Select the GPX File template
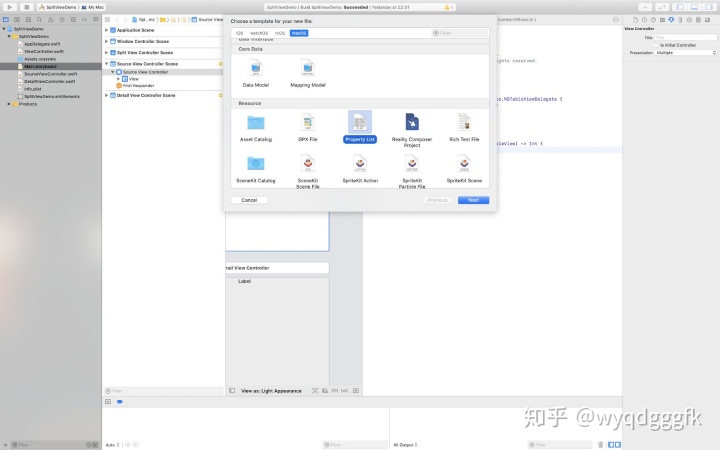 (308, 128)
